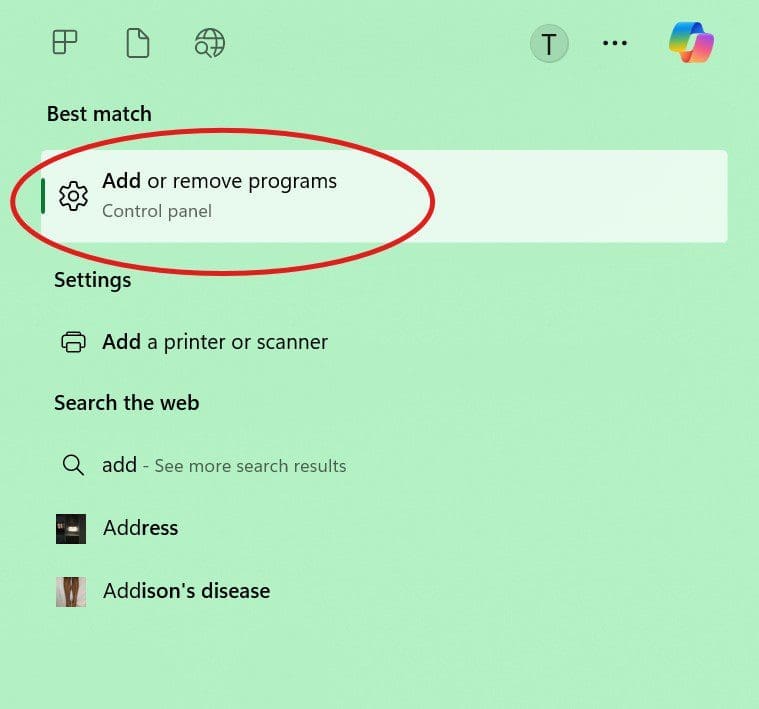Open the Addison's disease web suggestion
This screenshot has width=759, height=709.
(x=186, y=591)
